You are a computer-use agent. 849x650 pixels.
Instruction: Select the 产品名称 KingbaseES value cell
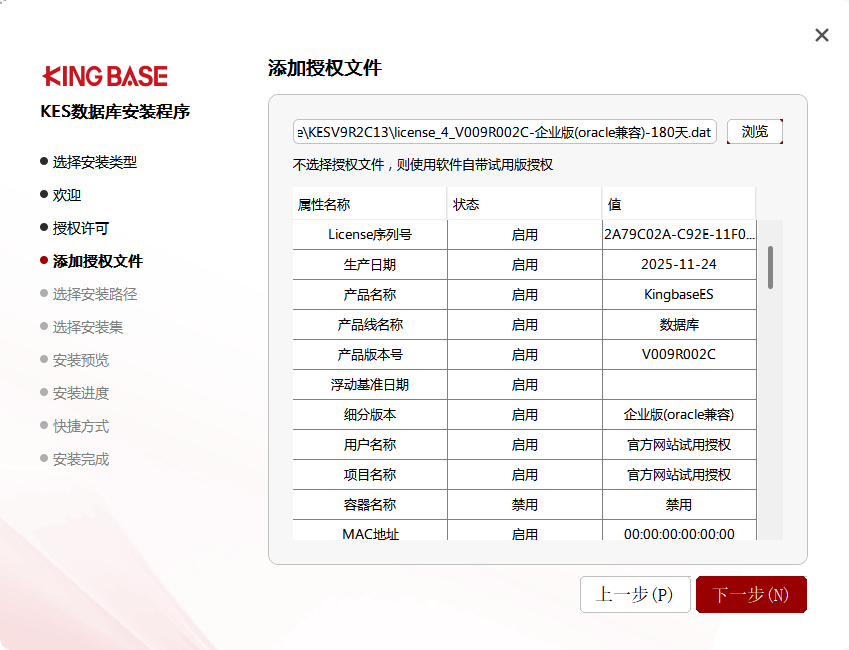[679, 295]
